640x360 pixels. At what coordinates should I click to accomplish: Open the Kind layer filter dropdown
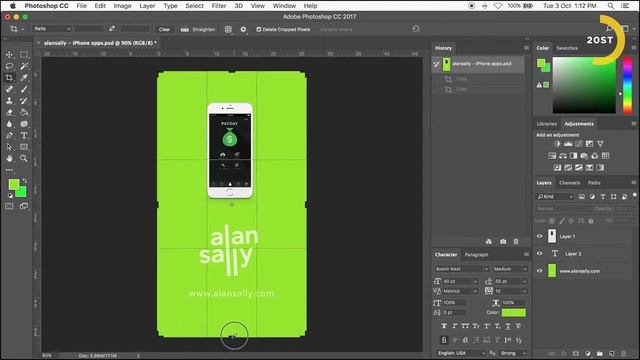tap(555, 197)
